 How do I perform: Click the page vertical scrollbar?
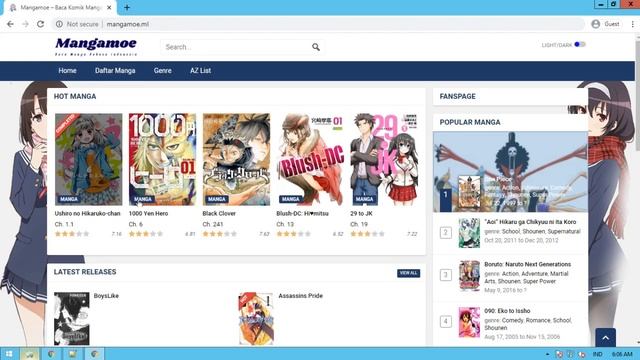coord(637,95)
